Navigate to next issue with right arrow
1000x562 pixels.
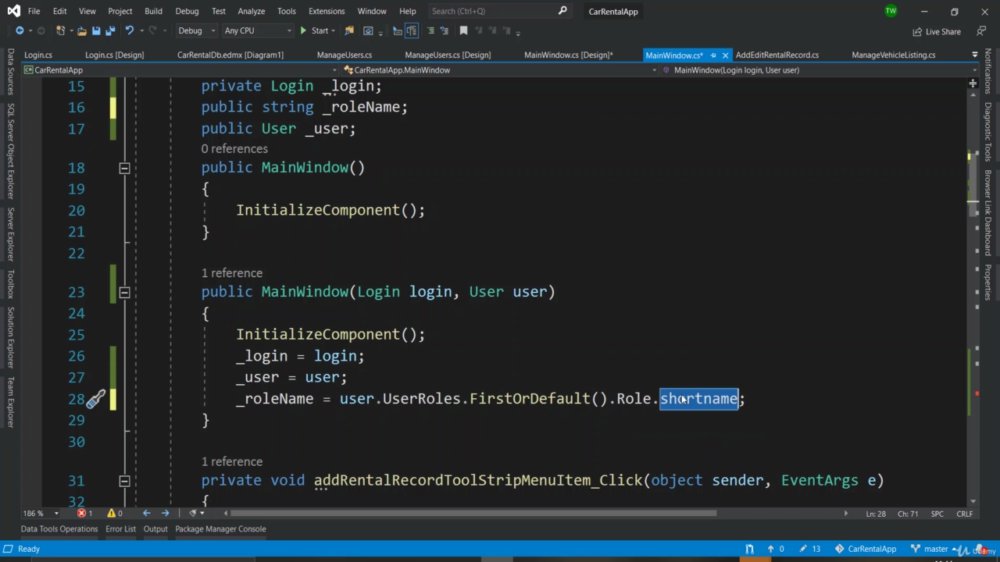tap(165, 513)
